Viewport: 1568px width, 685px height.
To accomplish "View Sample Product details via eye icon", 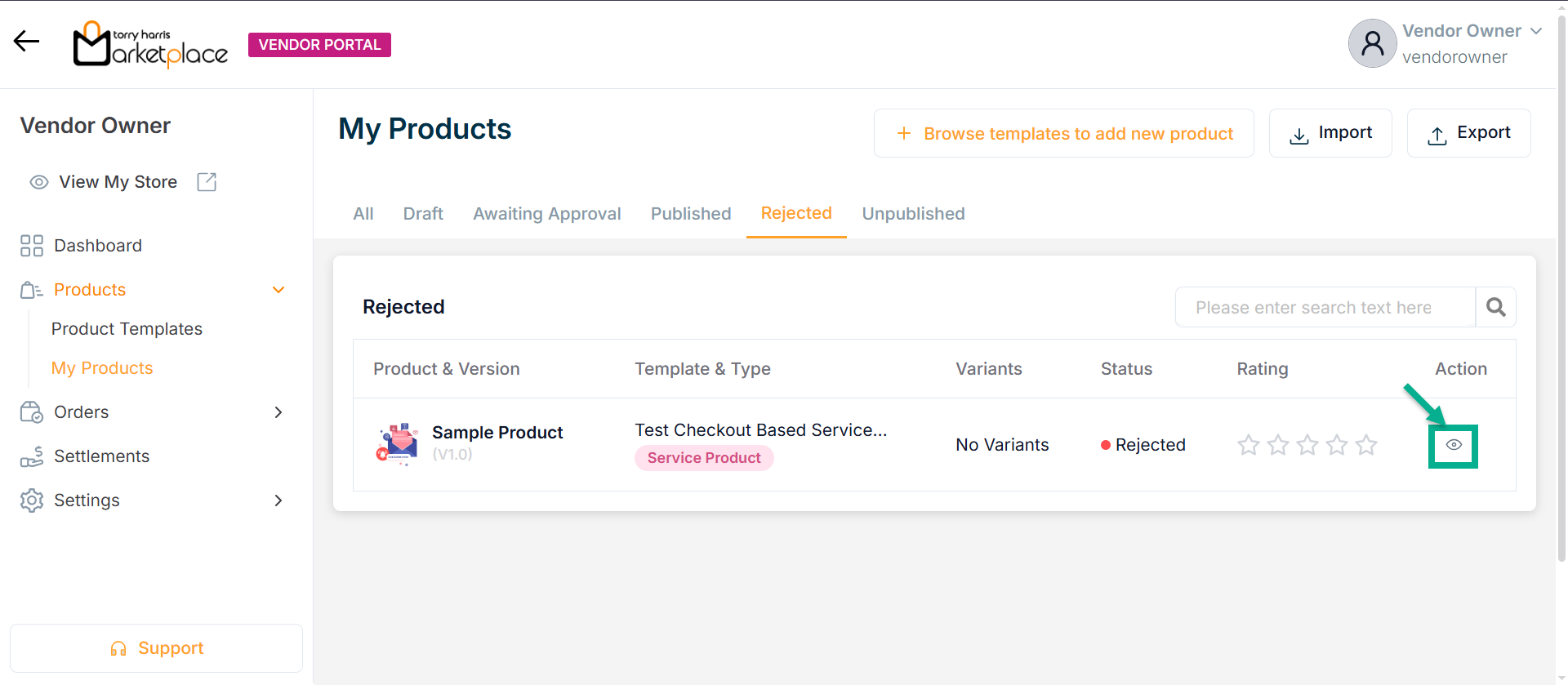I will [1454, 445].
